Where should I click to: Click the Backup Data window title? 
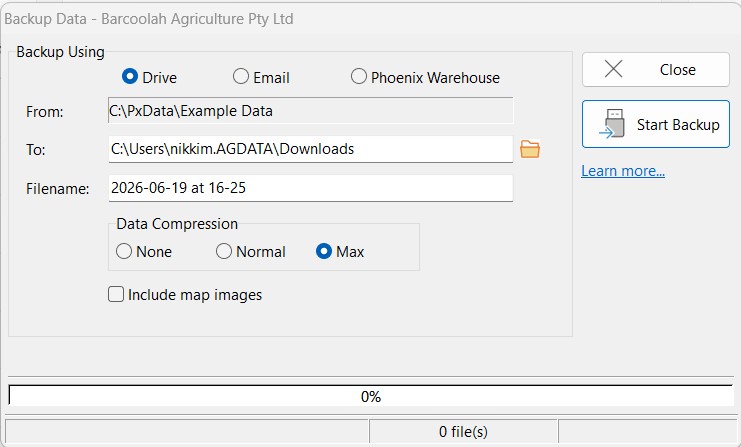149,19
